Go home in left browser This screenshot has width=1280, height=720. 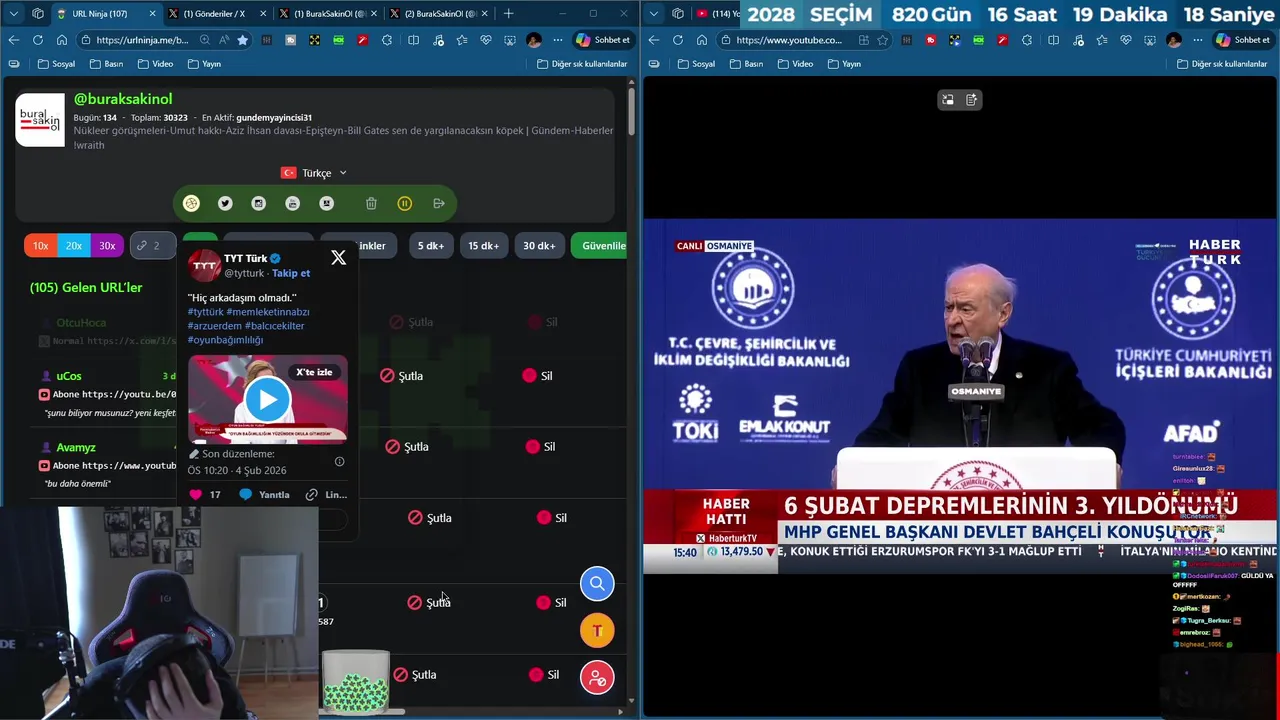click(61, 40)
